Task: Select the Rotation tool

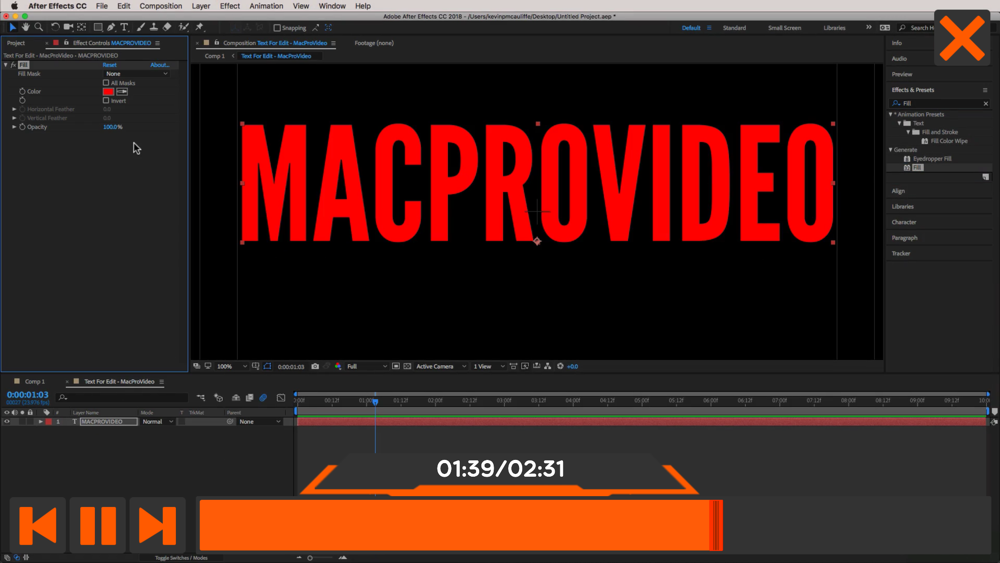Action: click(x=55, y=27)
